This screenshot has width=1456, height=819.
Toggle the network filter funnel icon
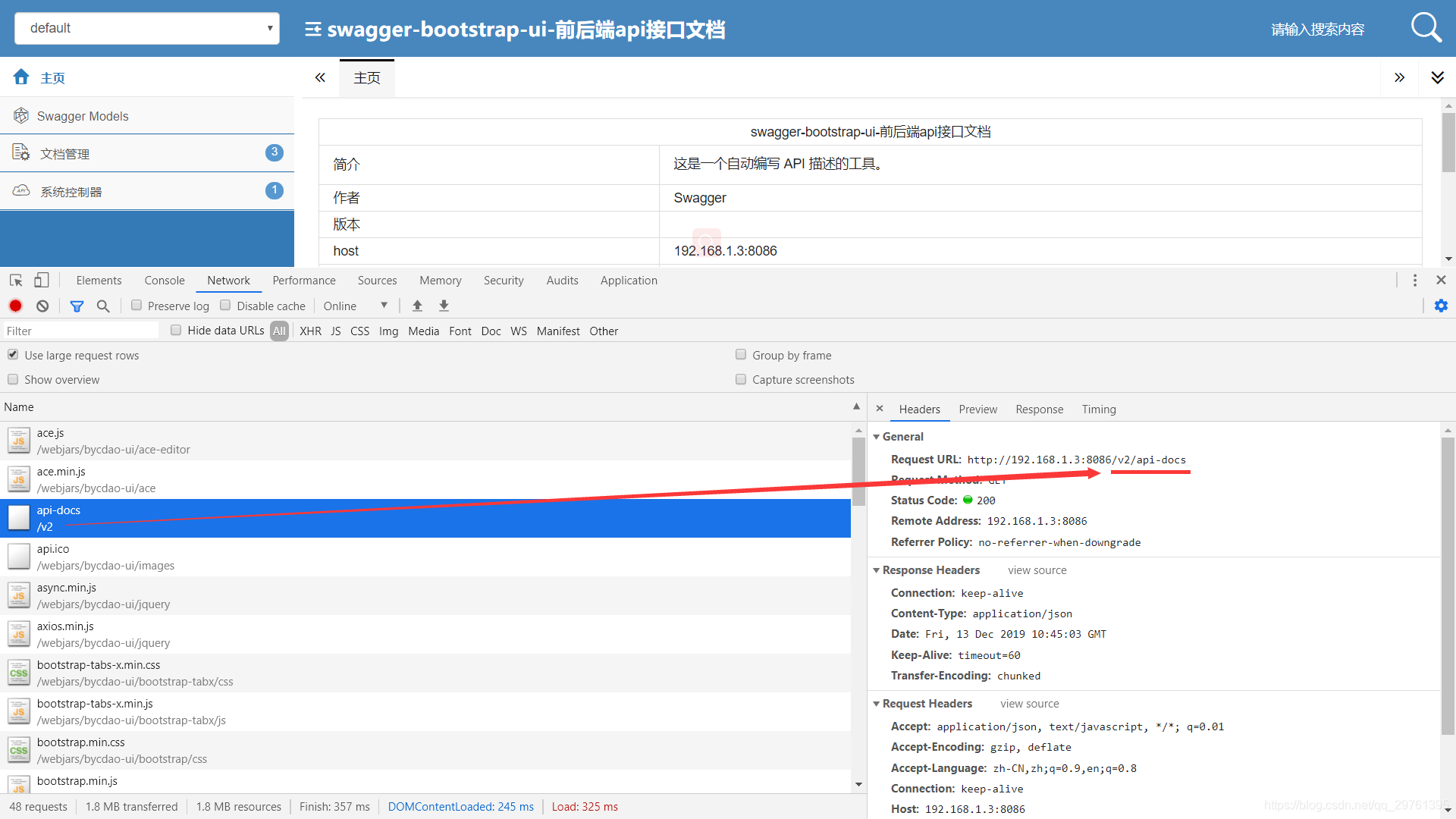[77, 306]
